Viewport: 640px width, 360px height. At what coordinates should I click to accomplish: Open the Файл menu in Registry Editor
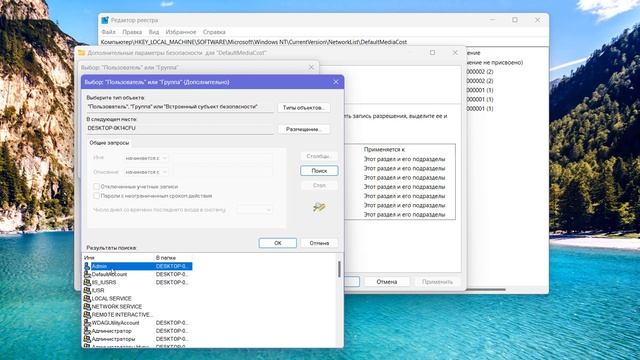pyautogui.click(x=108, y=32)
